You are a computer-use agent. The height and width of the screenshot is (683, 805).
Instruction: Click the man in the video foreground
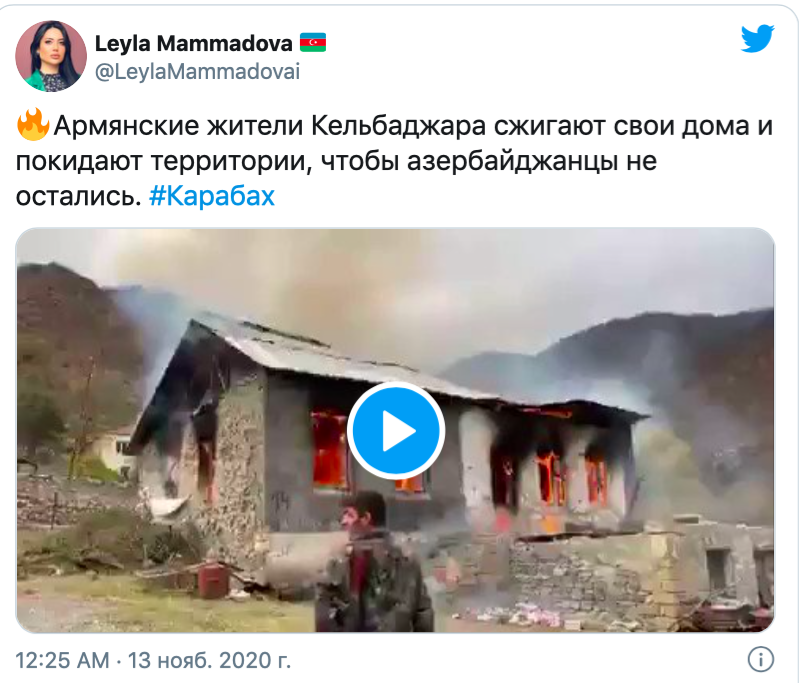[x=375, y=562]
